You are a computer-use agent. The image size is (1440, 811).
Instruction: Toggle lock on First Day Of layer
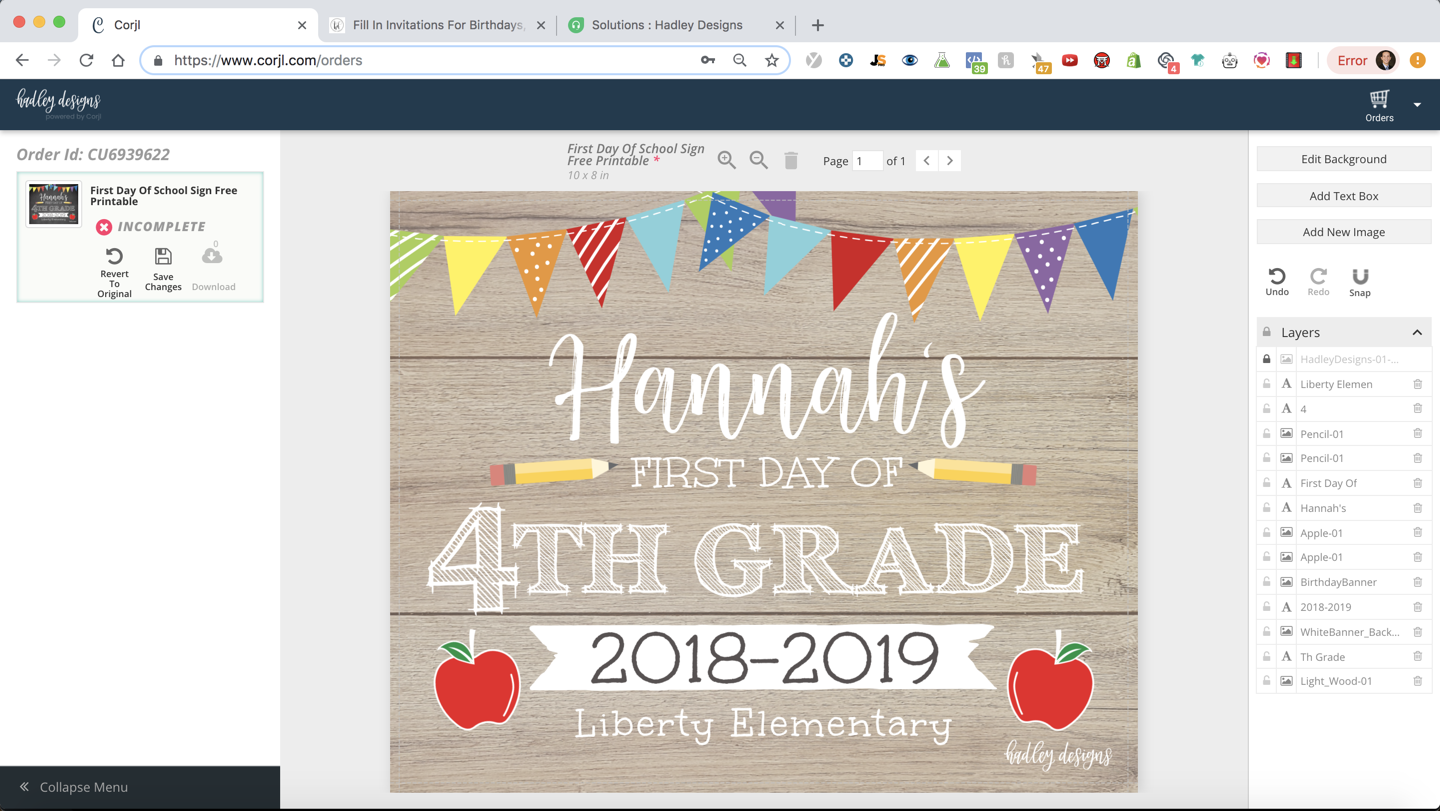tap(1267, 483)
